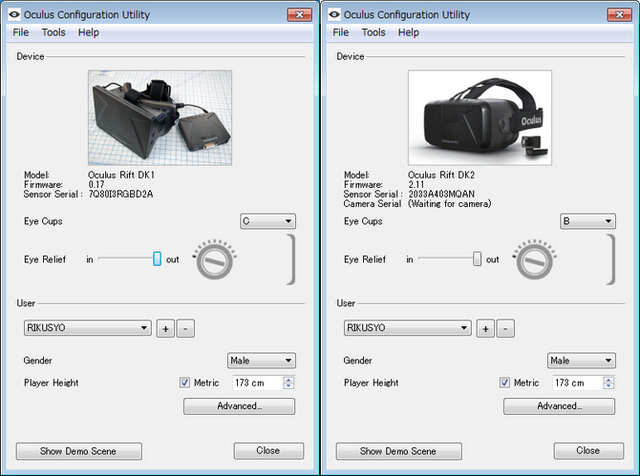Click the Eye Relief slider handle in the DK2 window
The width and height of the screenshot is (640, 476).
tap(477, 259)
